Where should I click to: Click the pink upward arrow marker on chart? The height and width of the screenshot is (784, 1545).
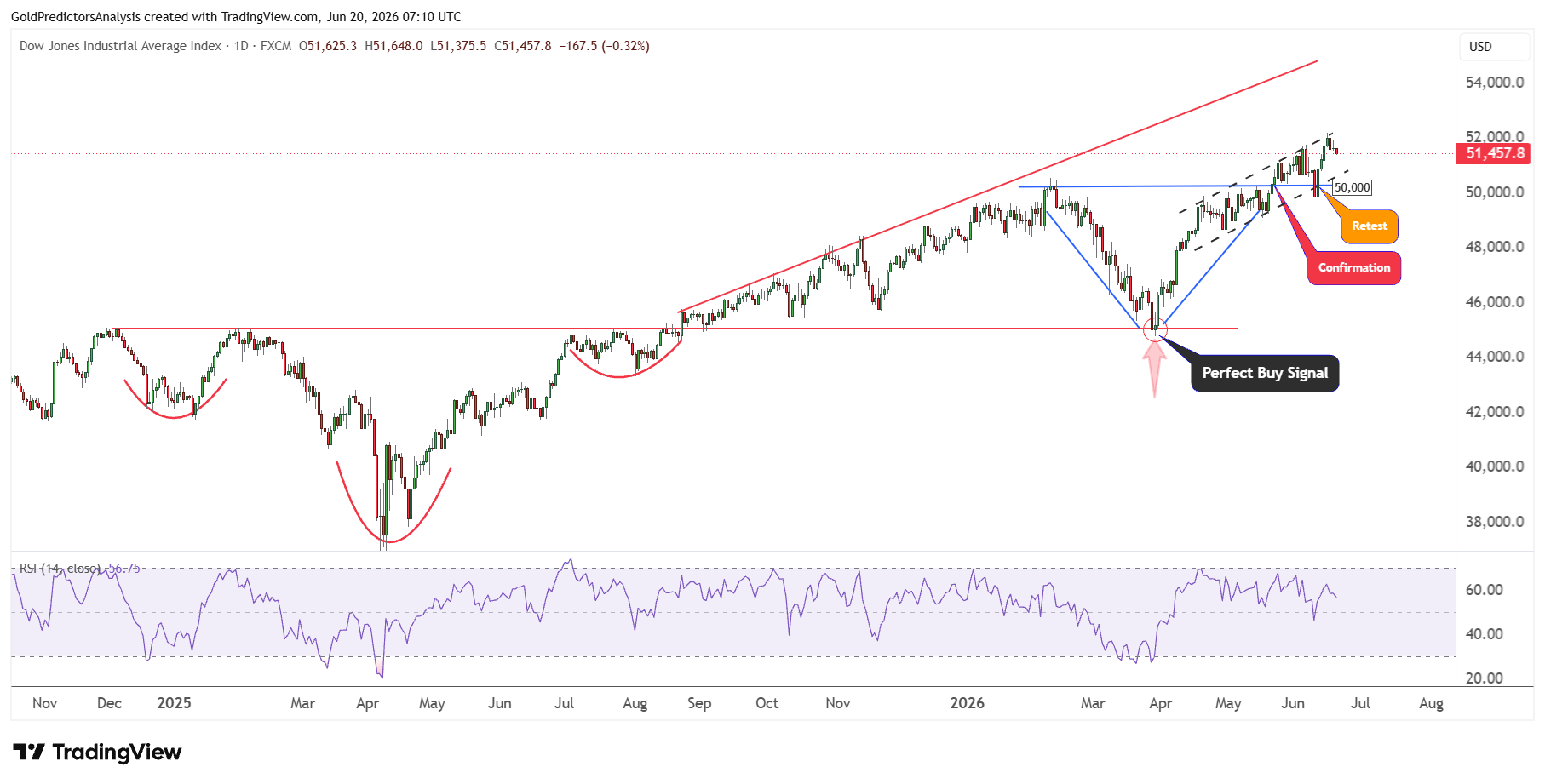[1155, 369]
